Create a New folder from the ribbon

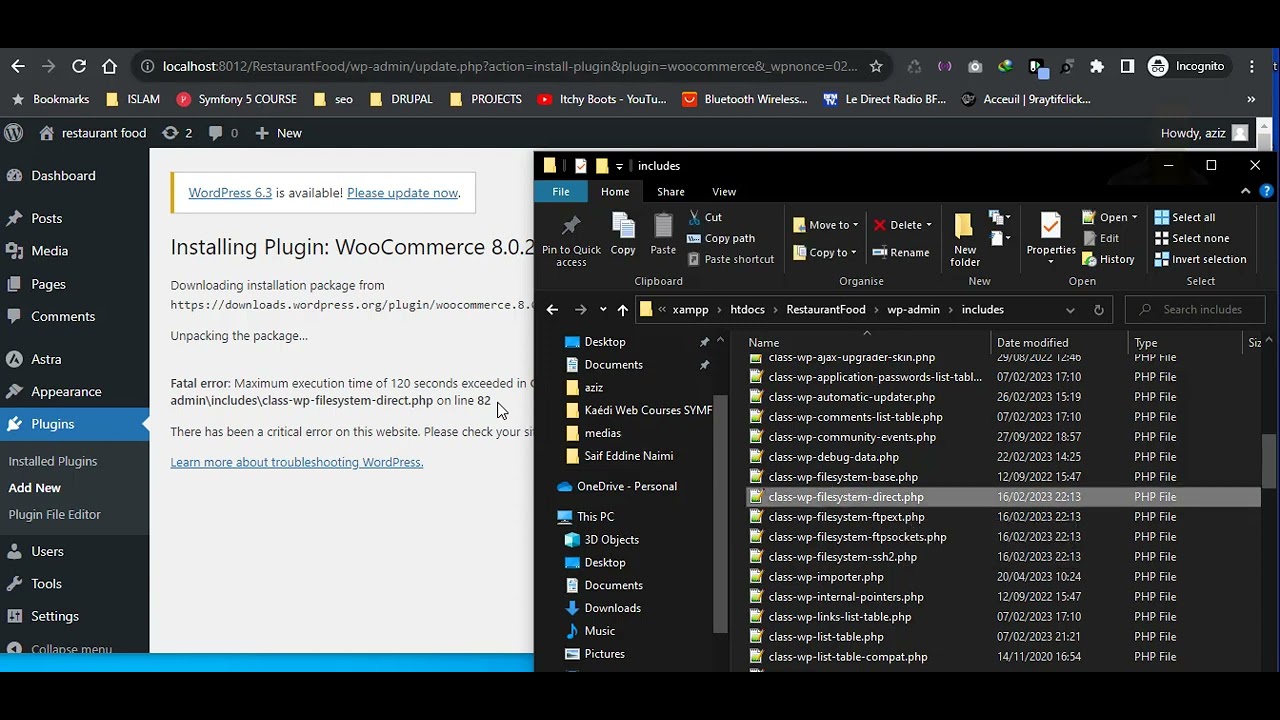click(x=965, y=240)
